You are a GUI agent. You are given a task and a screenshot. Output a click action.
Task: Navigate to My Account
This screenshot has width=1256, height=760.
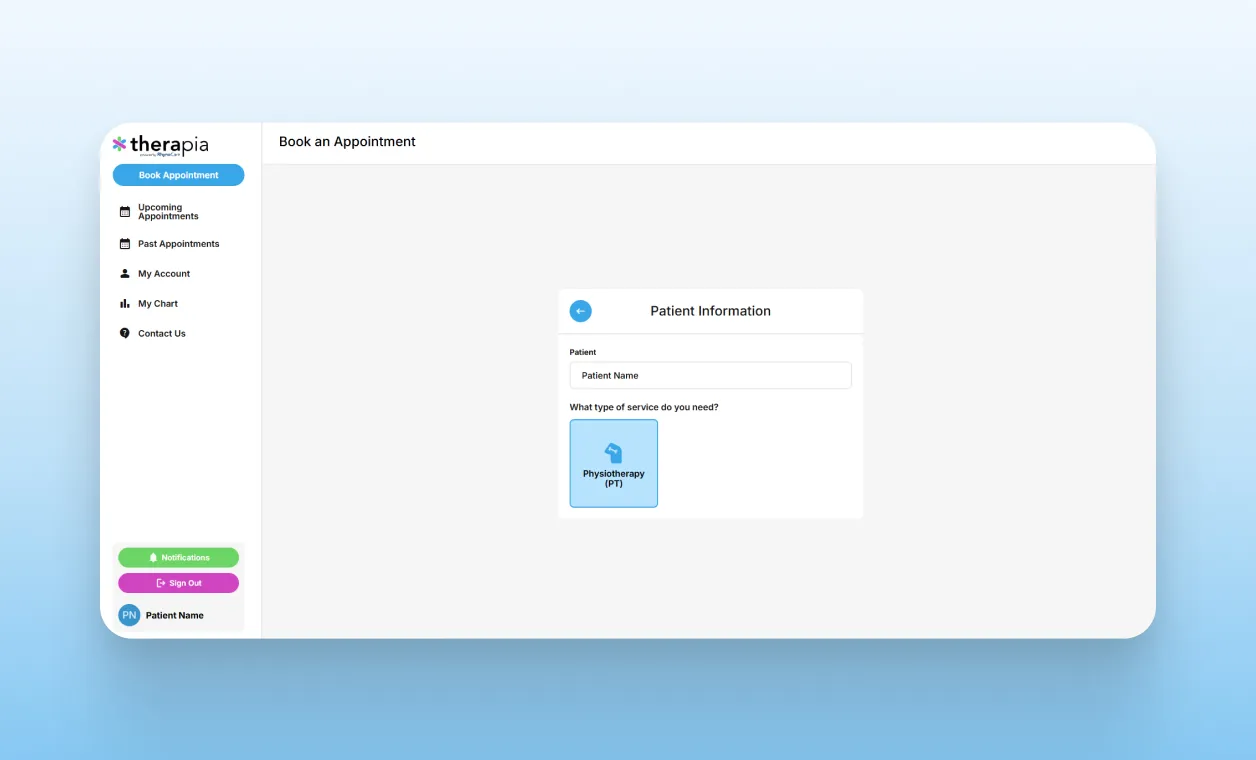coord(164,273)
